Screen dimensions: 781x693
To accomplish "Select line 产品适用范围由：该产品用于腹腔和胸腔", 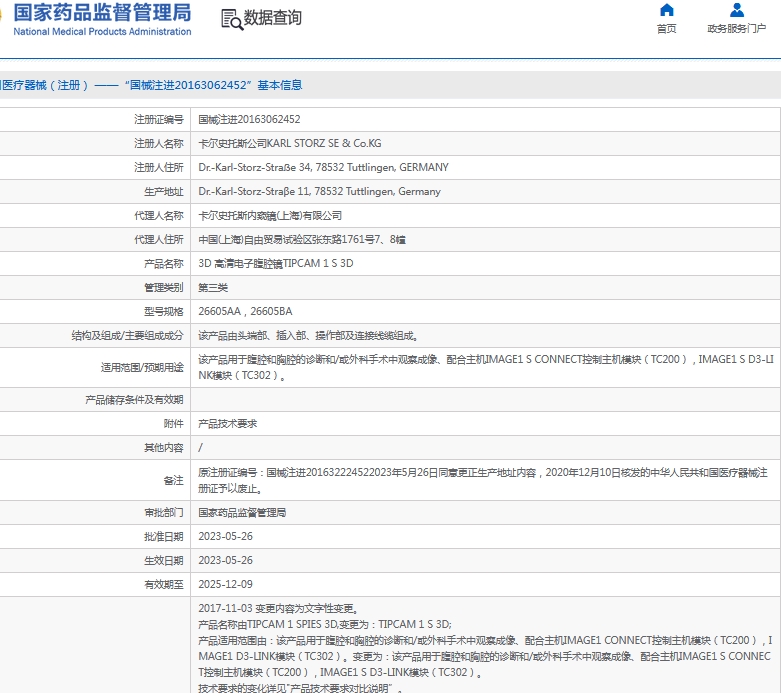I will coord(485,656).
